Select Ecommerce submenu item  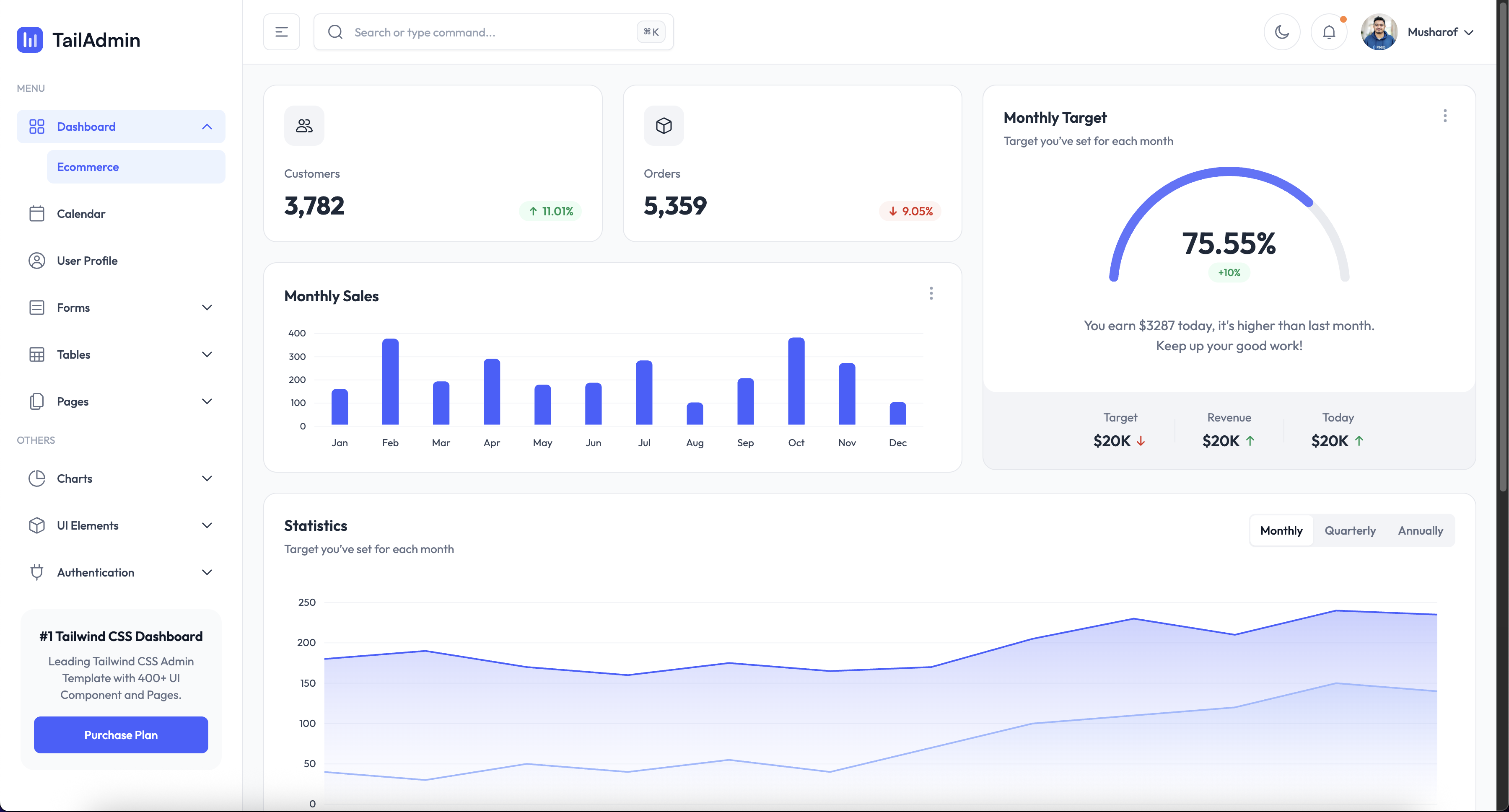coord(136,167)
